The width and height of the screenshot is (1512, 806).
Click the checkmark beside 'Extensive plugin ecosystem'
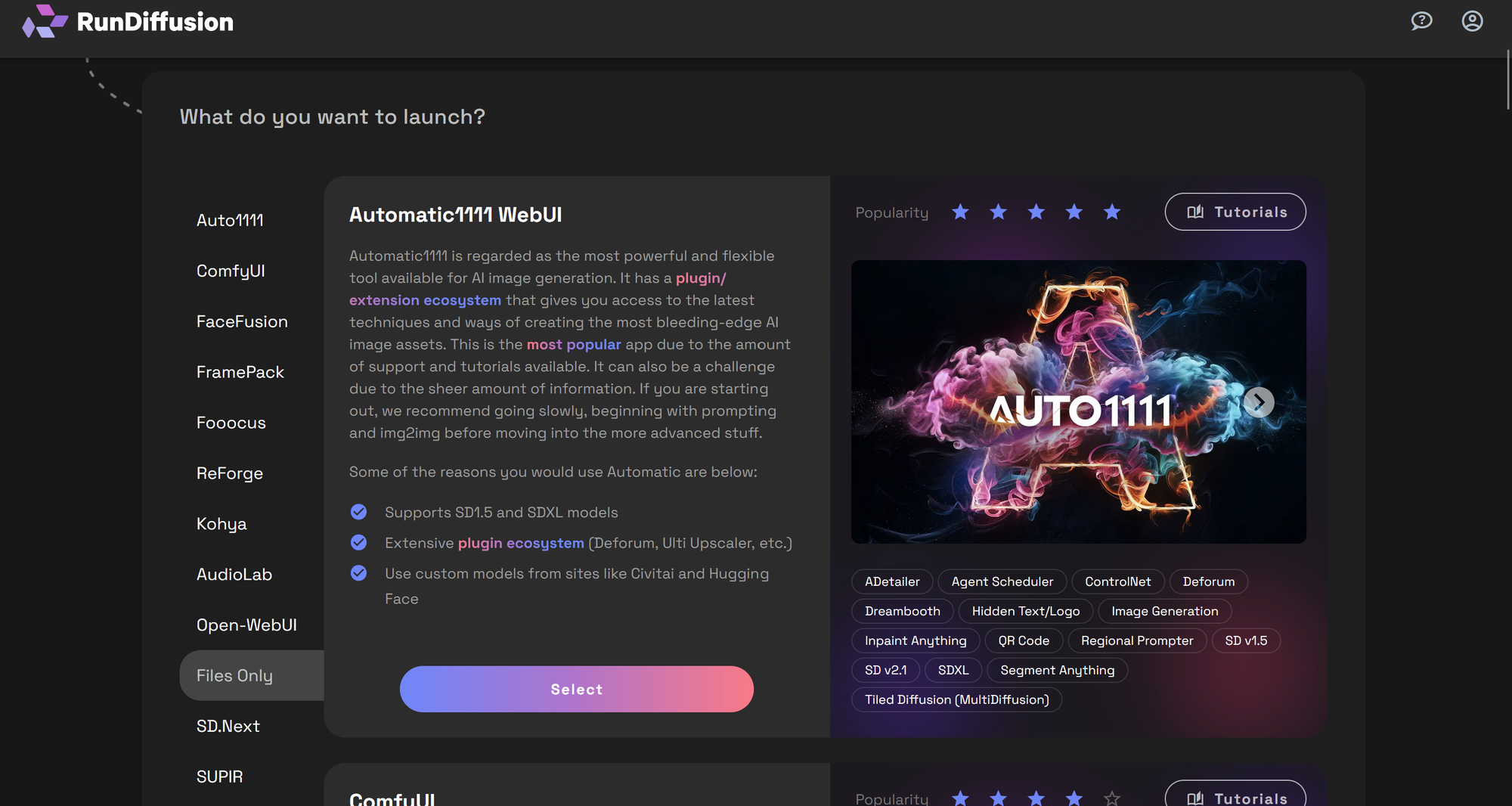[x=358, y=543]
